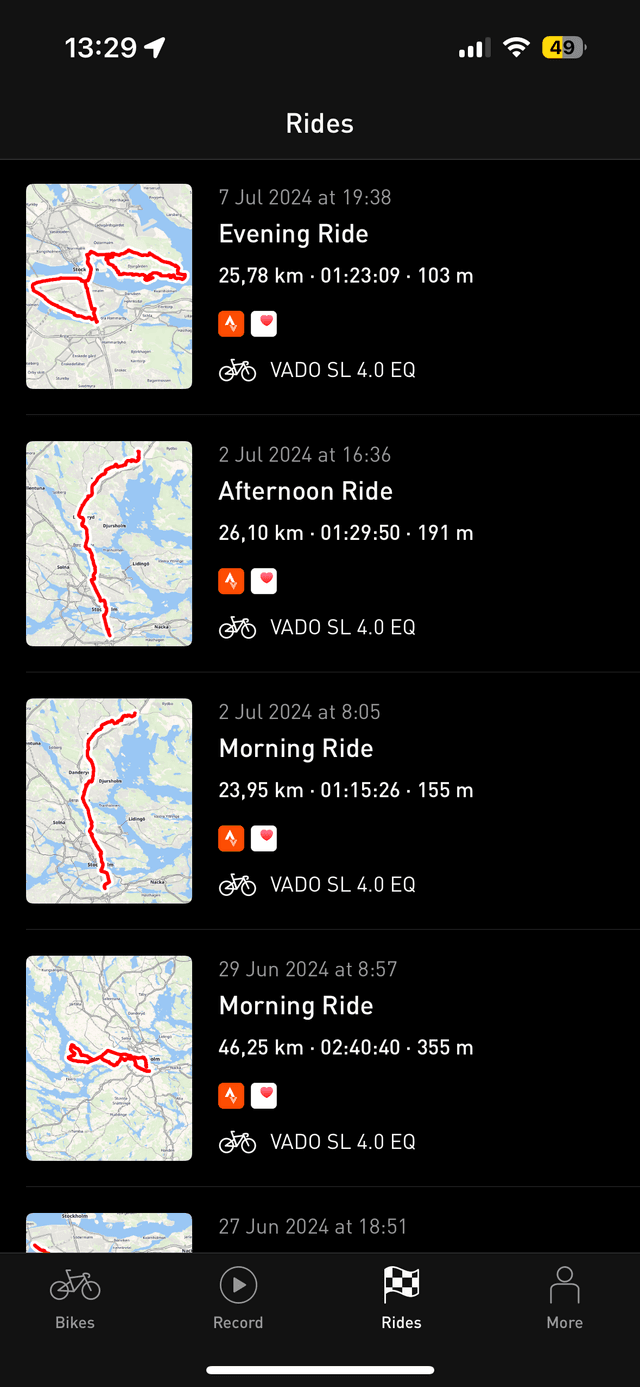Image resolution: width=640 pixels, height=1387 pixels.
Task: Open the Strava icon on Afternoon Ride
Action: coord(231,579)
